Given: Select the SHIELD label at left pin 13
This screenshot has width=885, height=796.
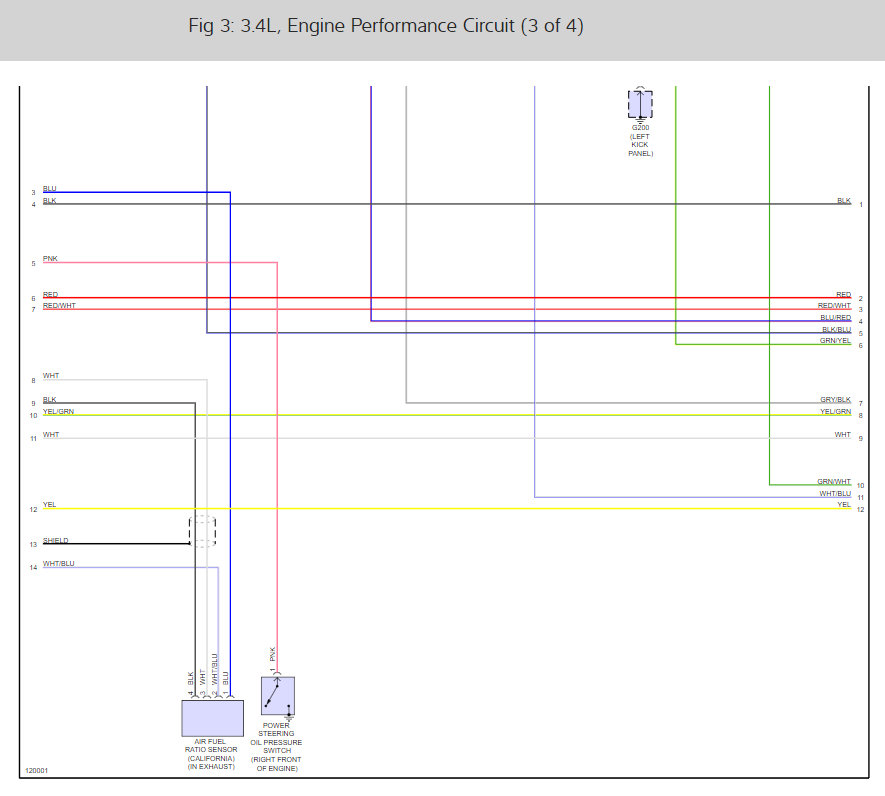Looking at the screenshot, I should 55,540.
